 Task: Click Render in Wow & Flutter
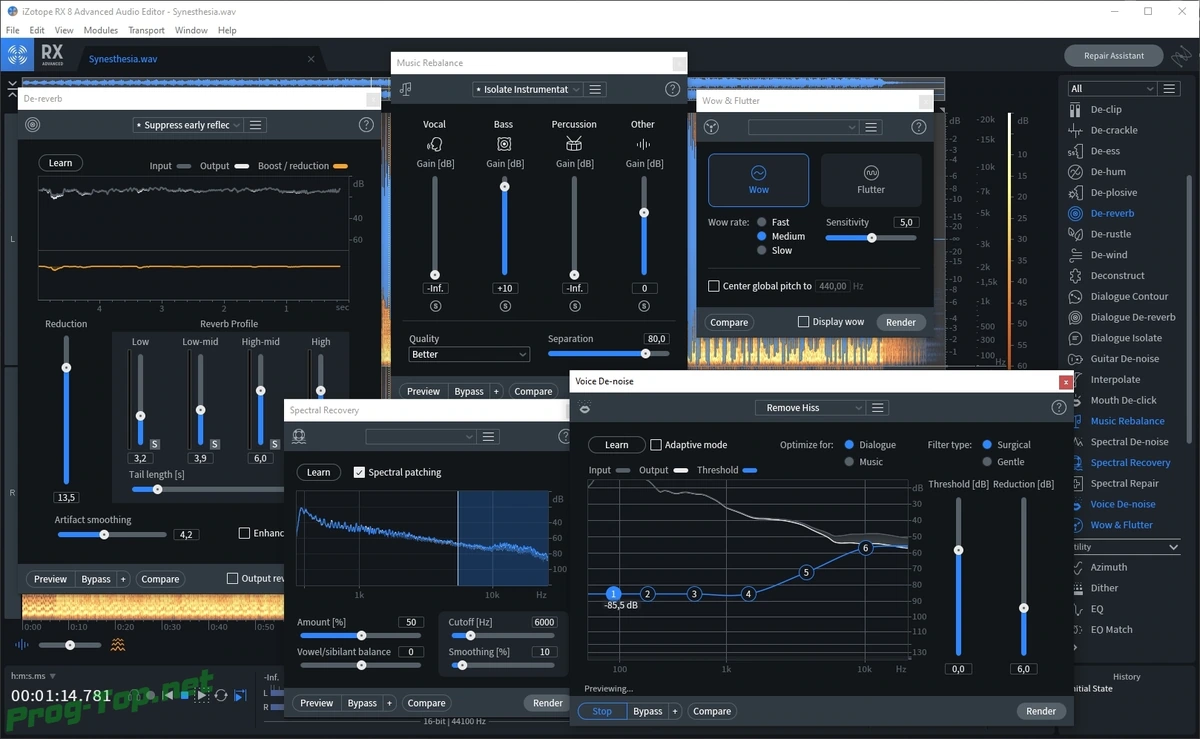click(x=900, y=322)
